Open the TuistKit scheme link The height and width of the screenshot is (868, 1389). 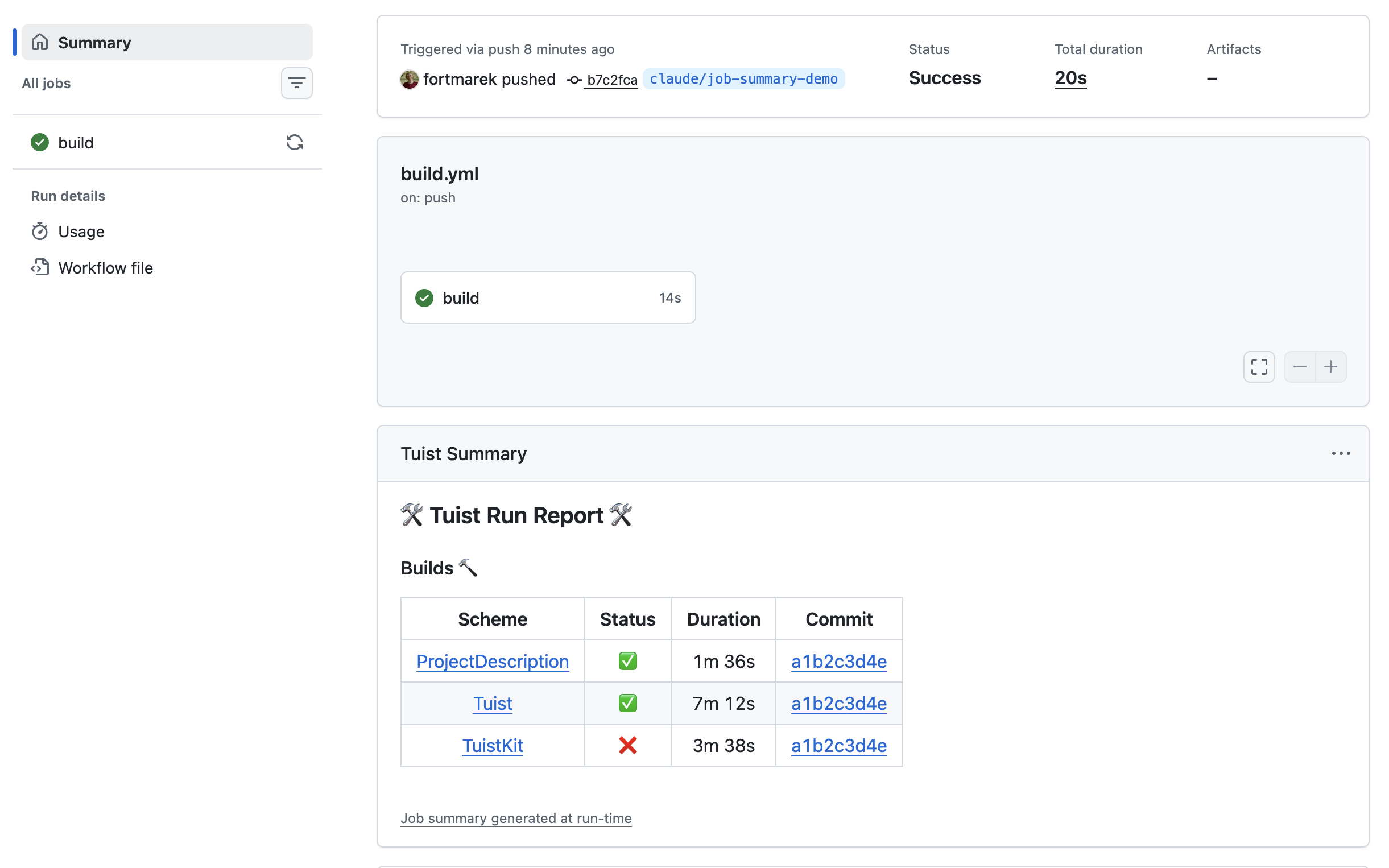(x=493, y=745)
